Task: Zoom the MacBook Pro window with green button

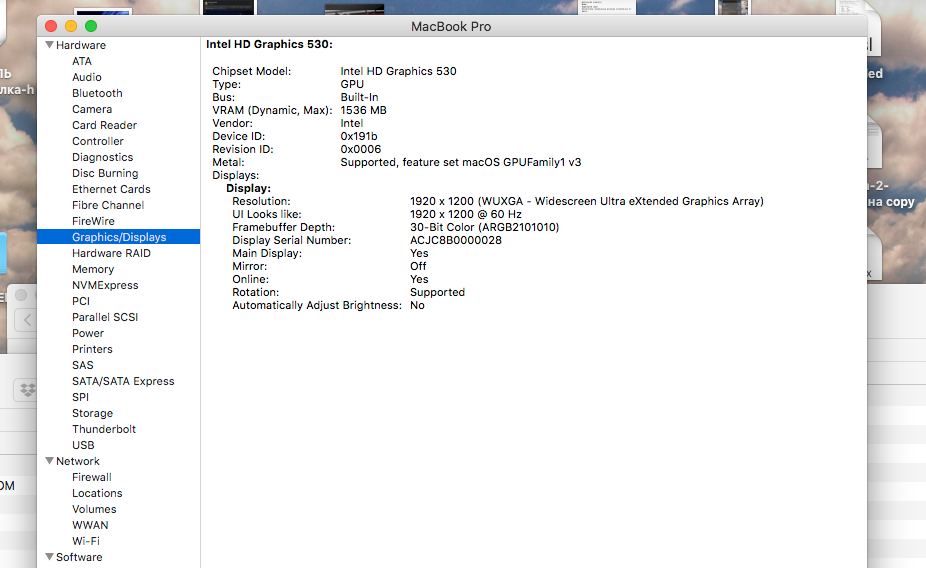Action: (x=91, y=26)
